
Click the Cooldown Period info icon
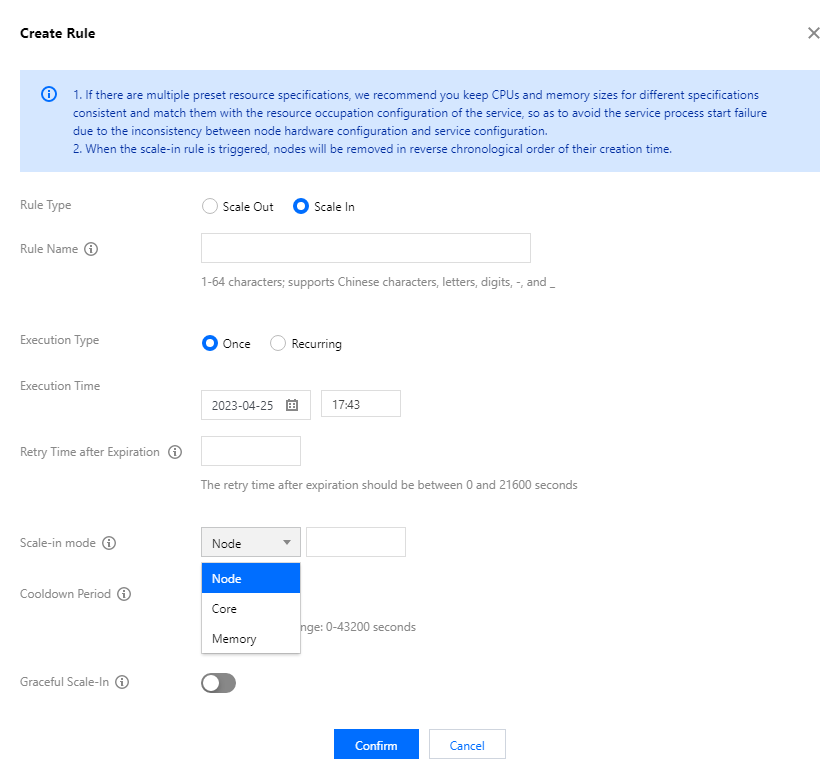point(124,594)
